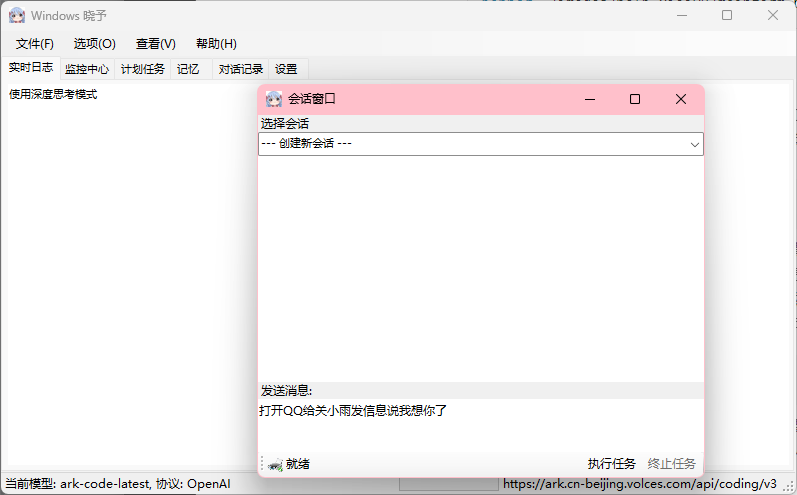Open the 选项(O) menu

coord(94,44)
